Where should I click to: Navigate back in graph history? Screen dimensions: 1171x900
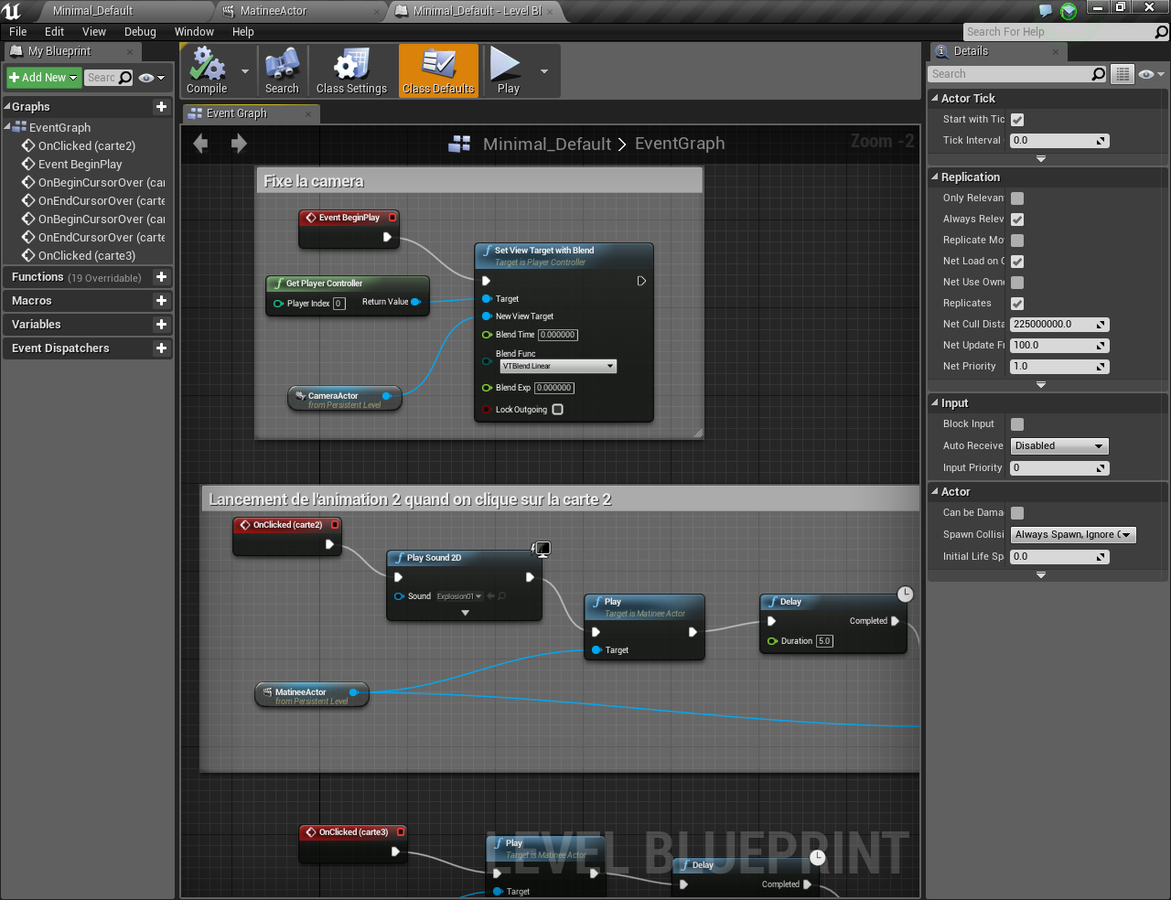click(x=200, y=143)
